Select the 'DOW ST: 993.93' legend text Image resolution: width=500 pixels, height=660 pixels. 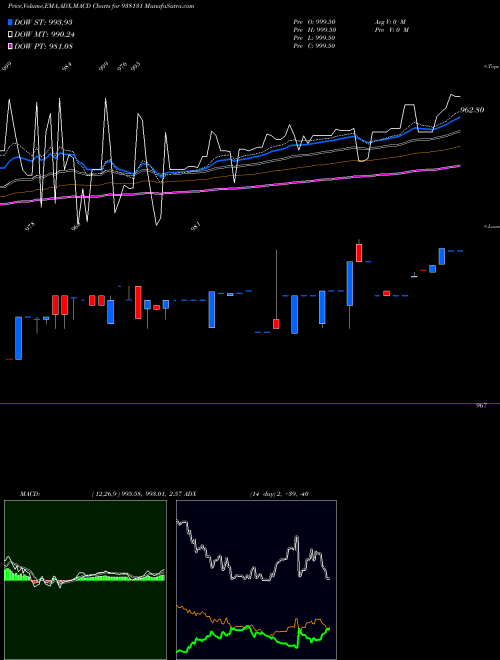(44, 22)
